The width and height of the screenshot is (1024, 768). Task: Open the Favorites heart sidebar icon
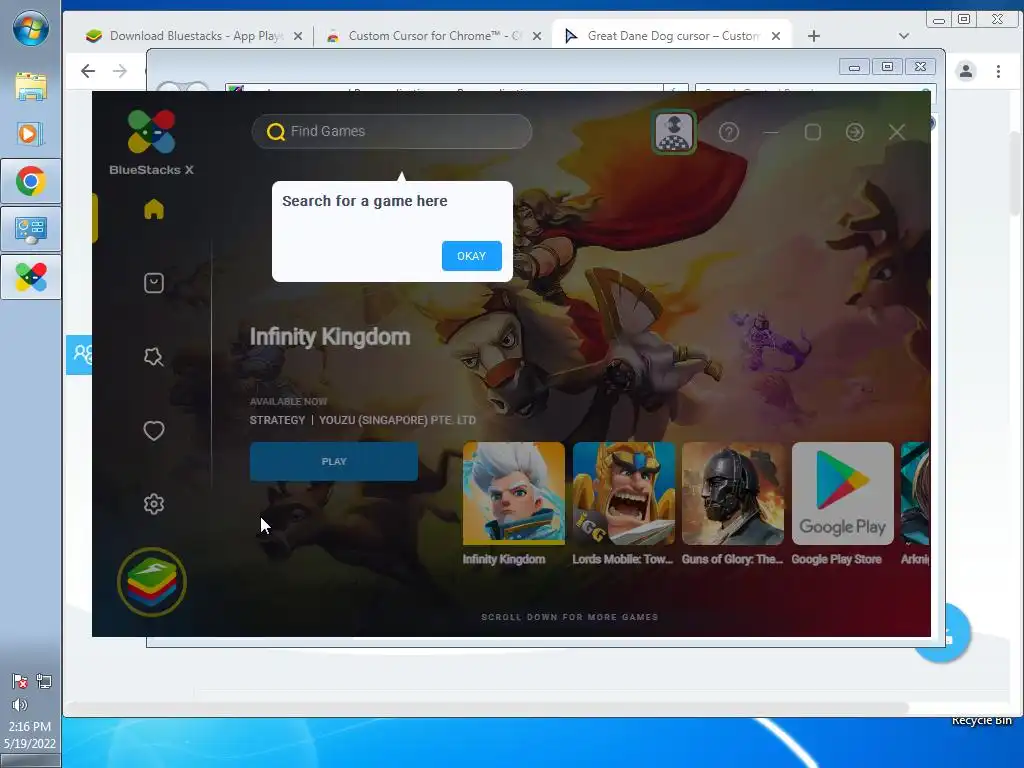click(x=154, y=430)
